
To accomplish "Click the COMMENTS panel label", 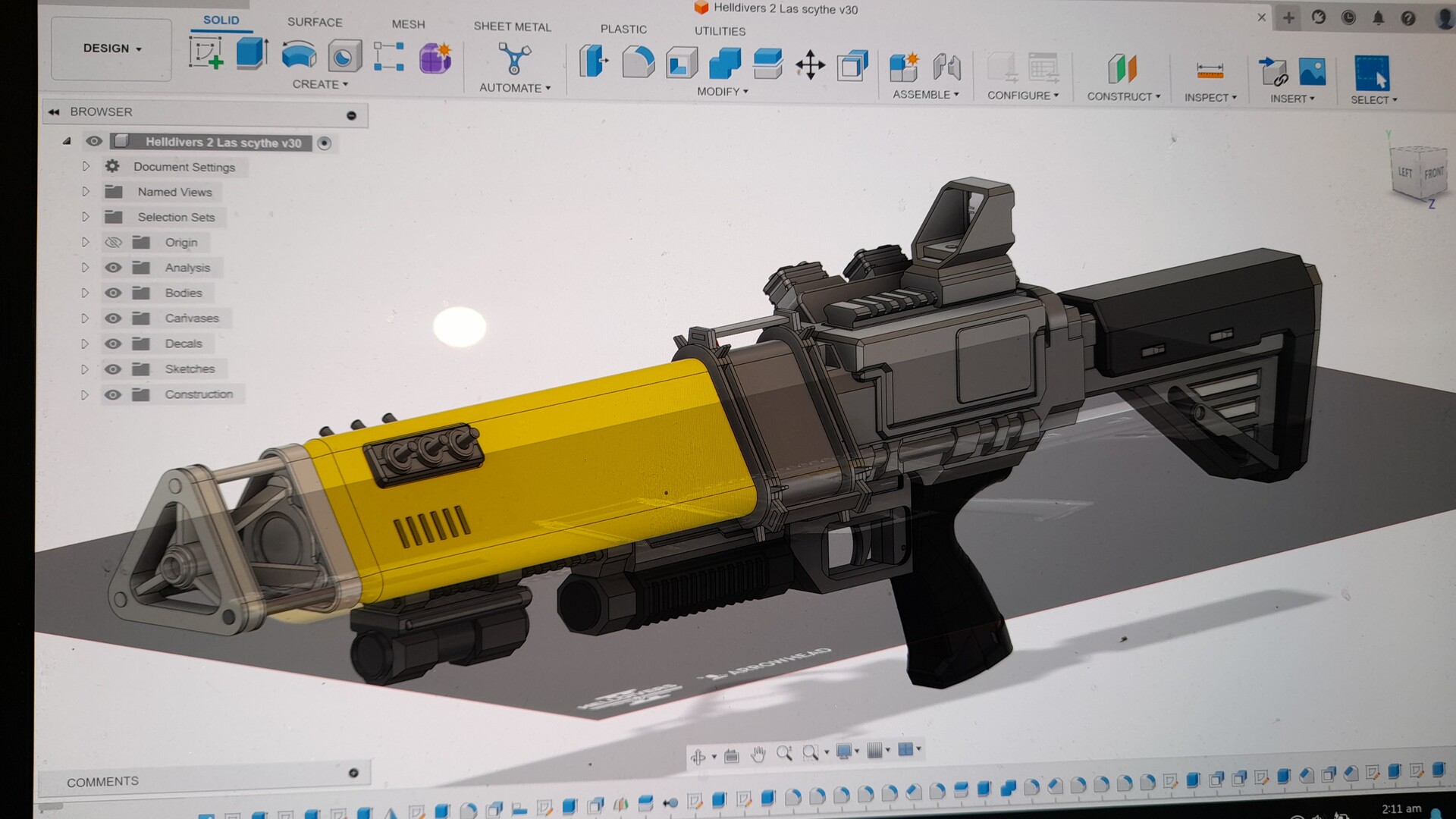I will (102, 781).
